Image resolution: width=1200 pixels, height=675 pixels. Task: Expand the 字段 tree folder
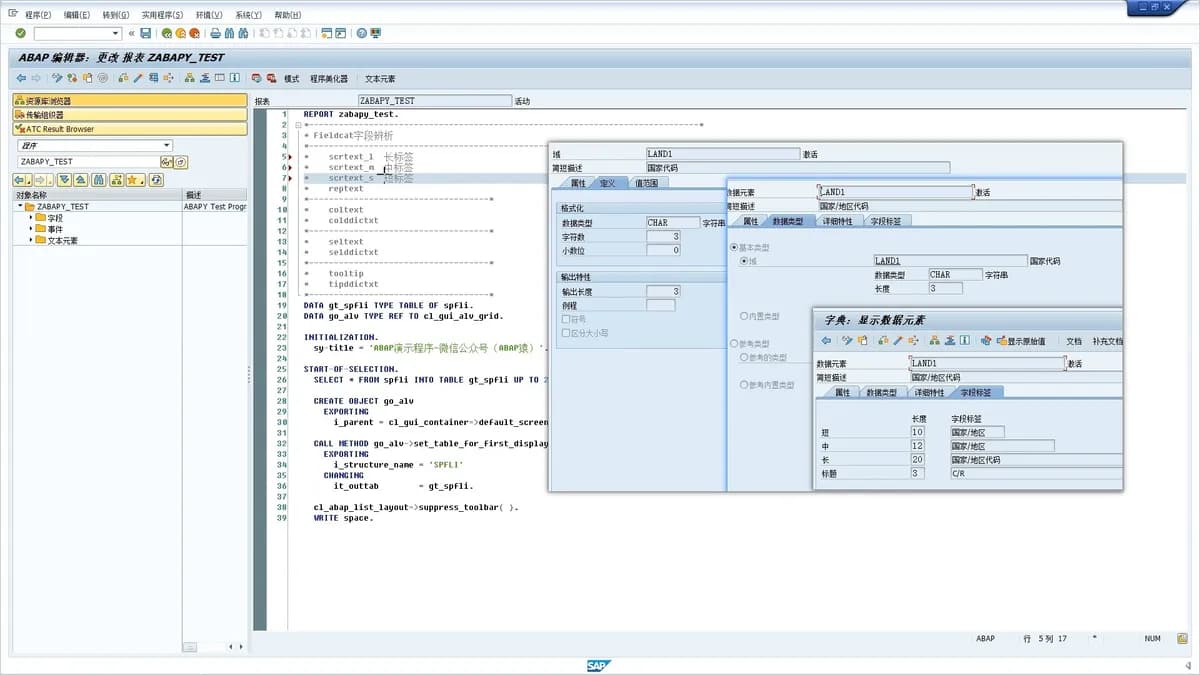pos(30,217)
